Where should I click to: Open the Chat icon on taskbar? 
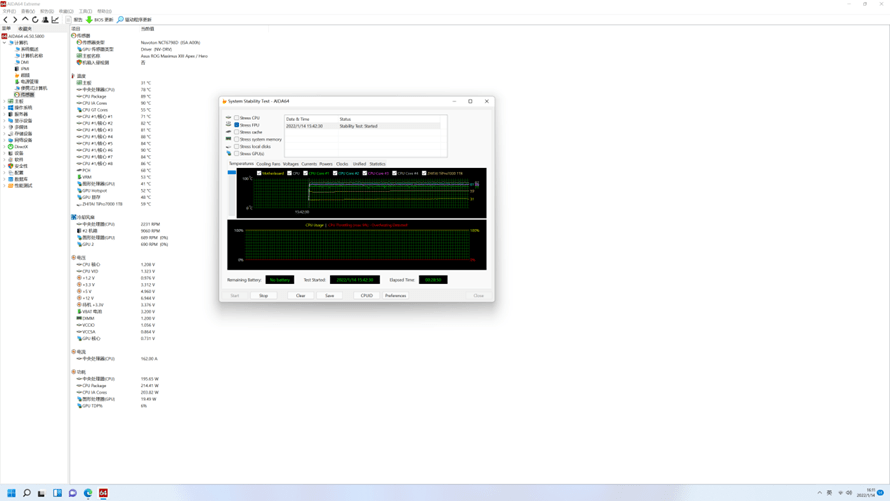[73, 493]
